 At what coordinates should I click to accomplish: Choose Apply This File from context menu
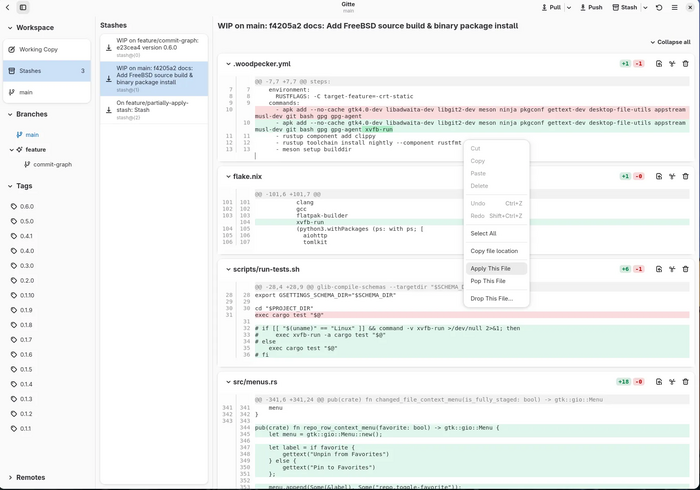click(x=496, y=268)
